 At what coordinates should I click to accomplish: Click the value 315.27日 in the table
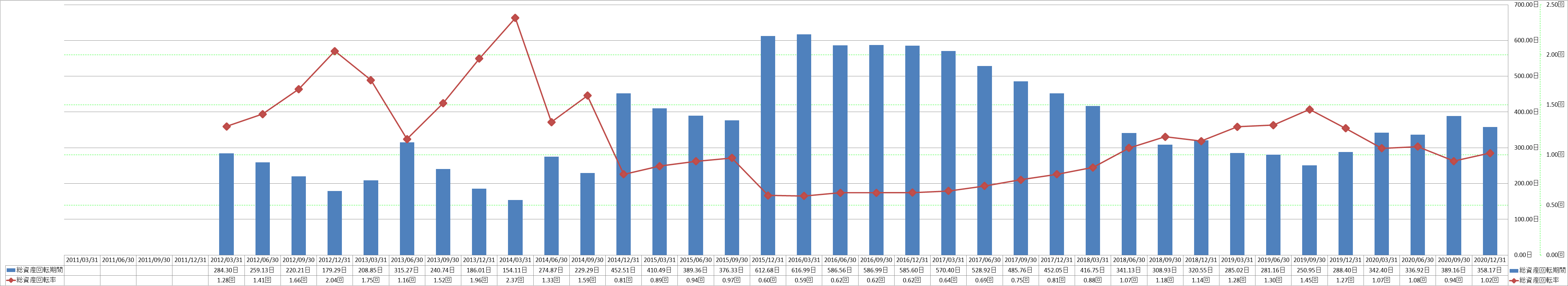[x=407, y=270]
